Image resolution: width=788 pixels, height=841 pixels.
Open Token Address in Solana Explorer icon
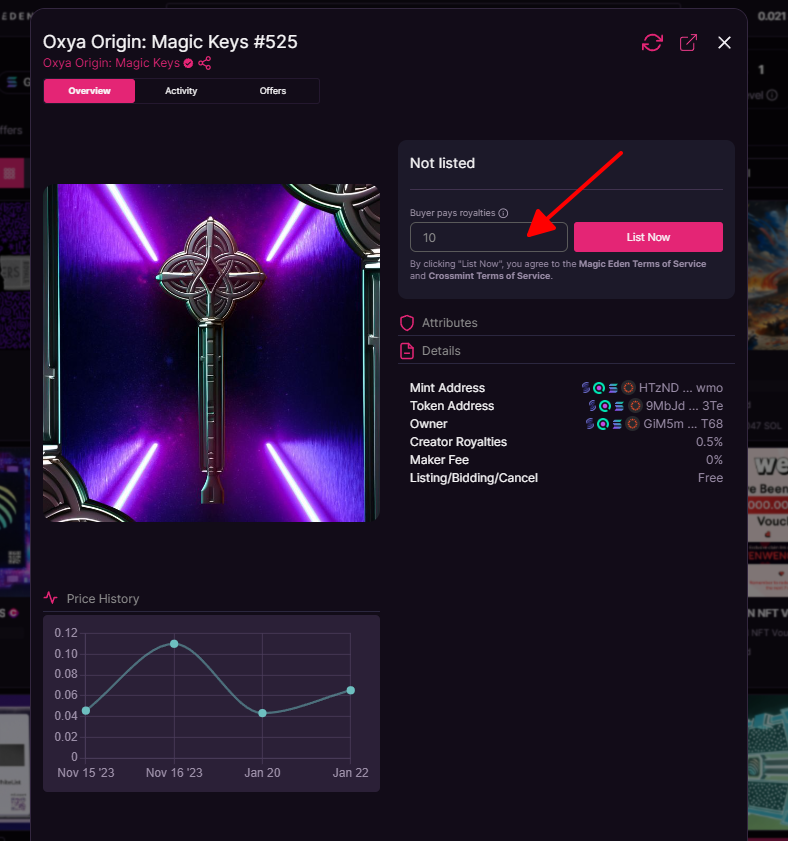[619, 405]
